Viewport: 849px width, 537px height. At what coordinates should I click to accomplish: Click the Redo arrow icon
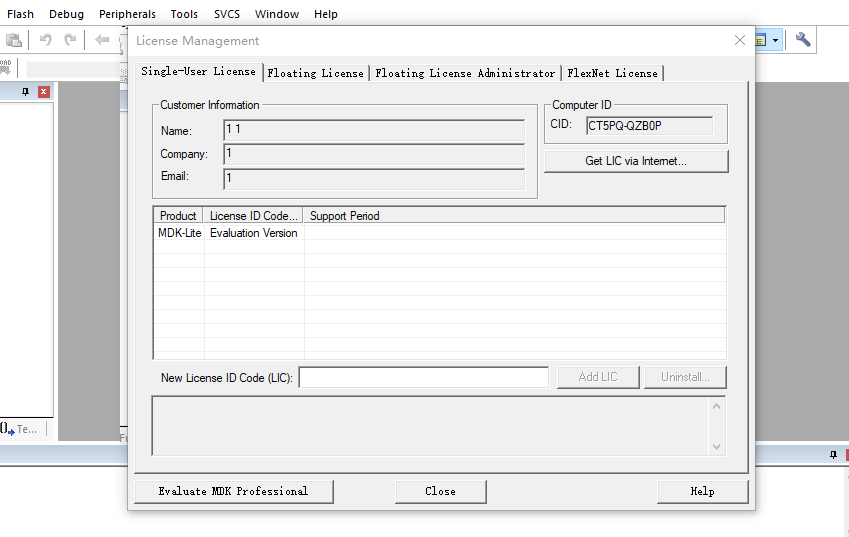coord(70,40)
